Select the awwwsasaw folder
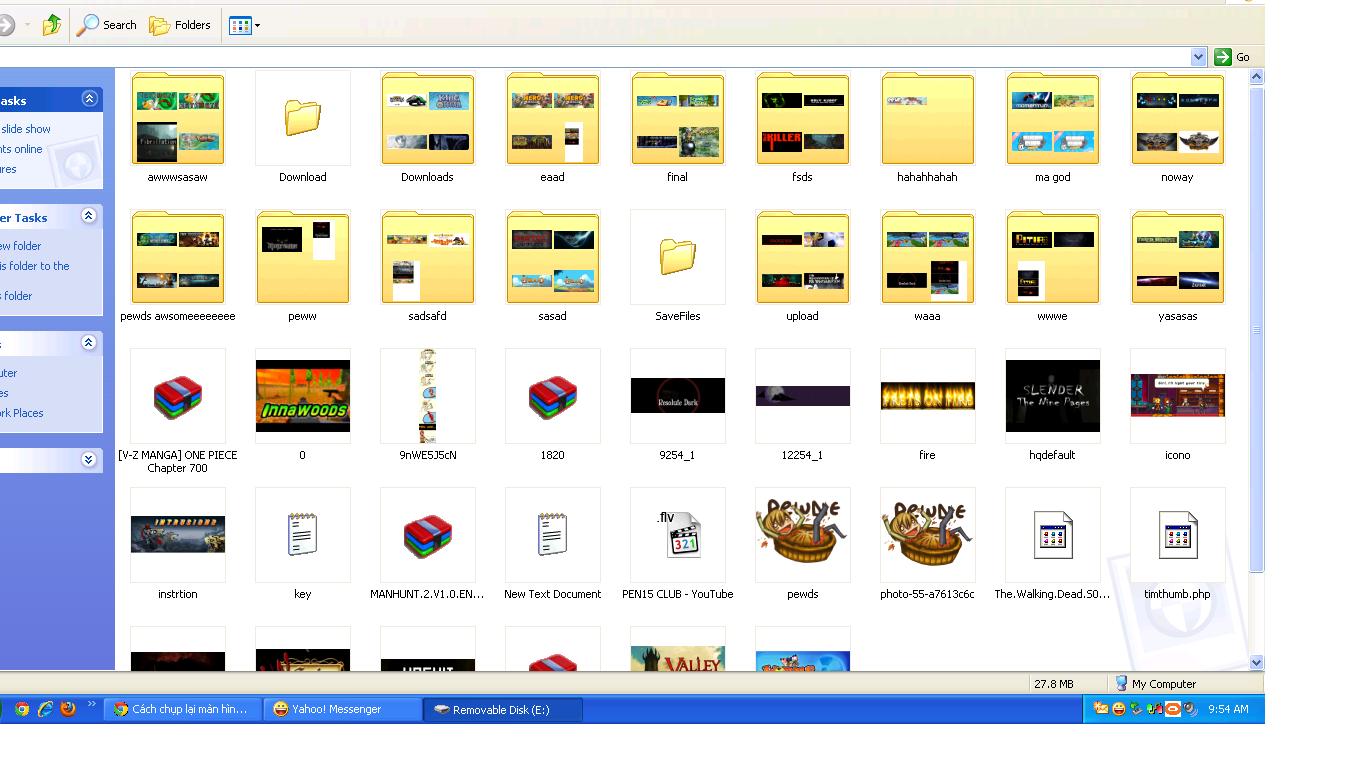This screenshot has width=1360, height=768. (x=178, y=128)
